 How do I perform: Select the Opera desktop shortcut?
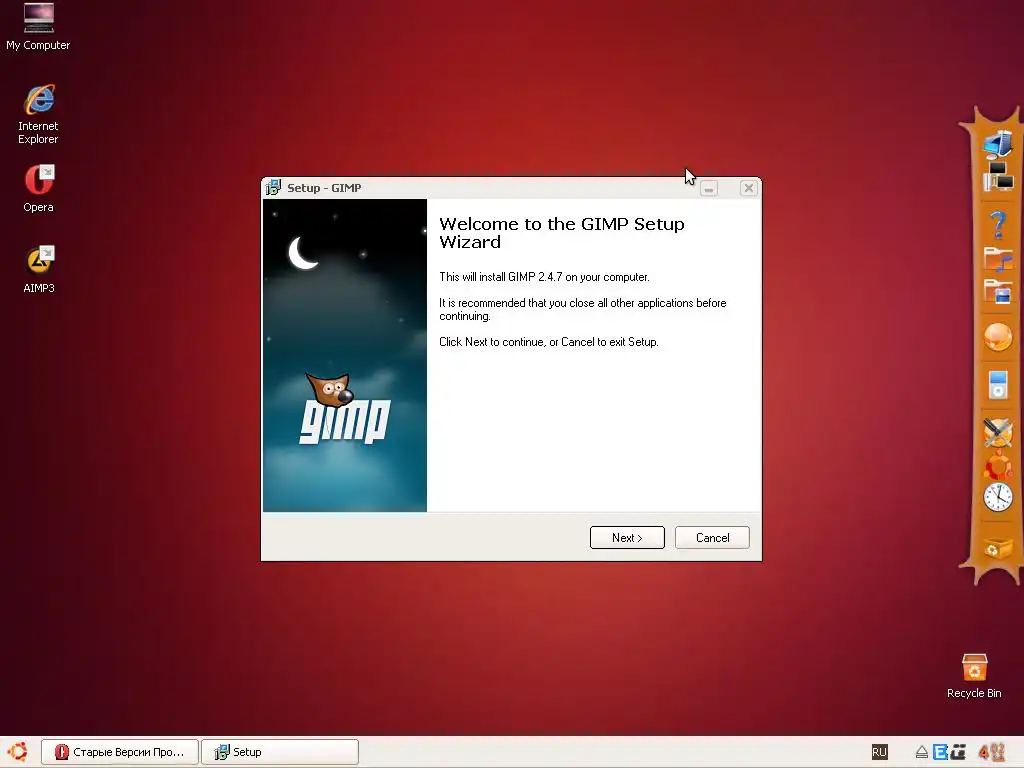pos(39,188)
